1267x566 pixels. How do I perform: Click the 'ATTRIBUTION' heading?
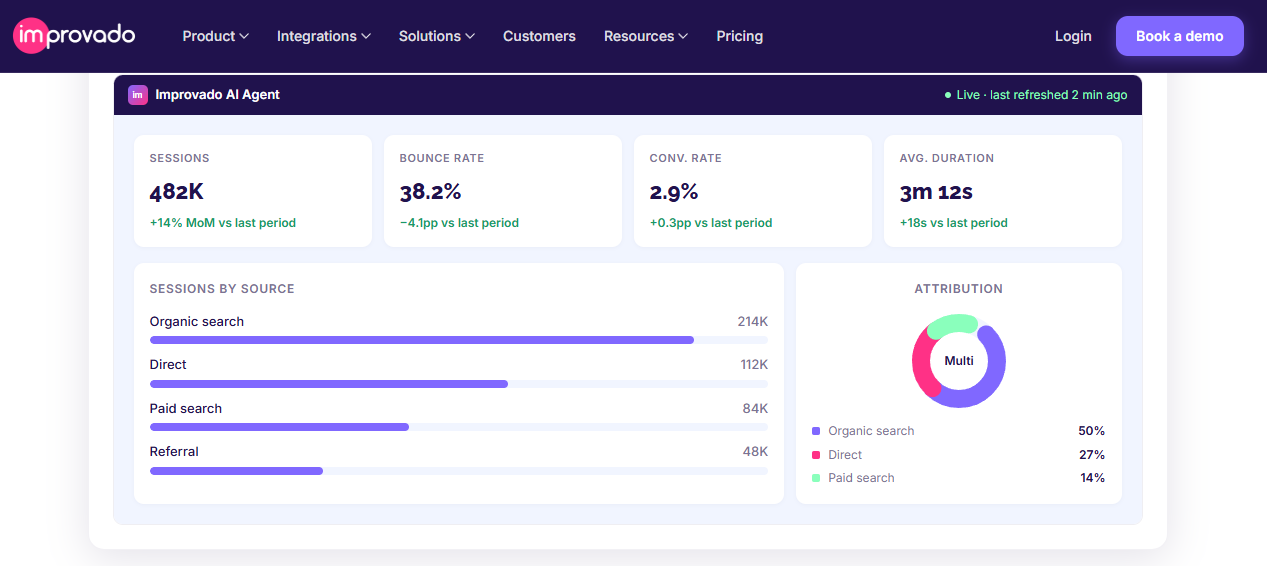pyautogui.click(x=958, y=289)
